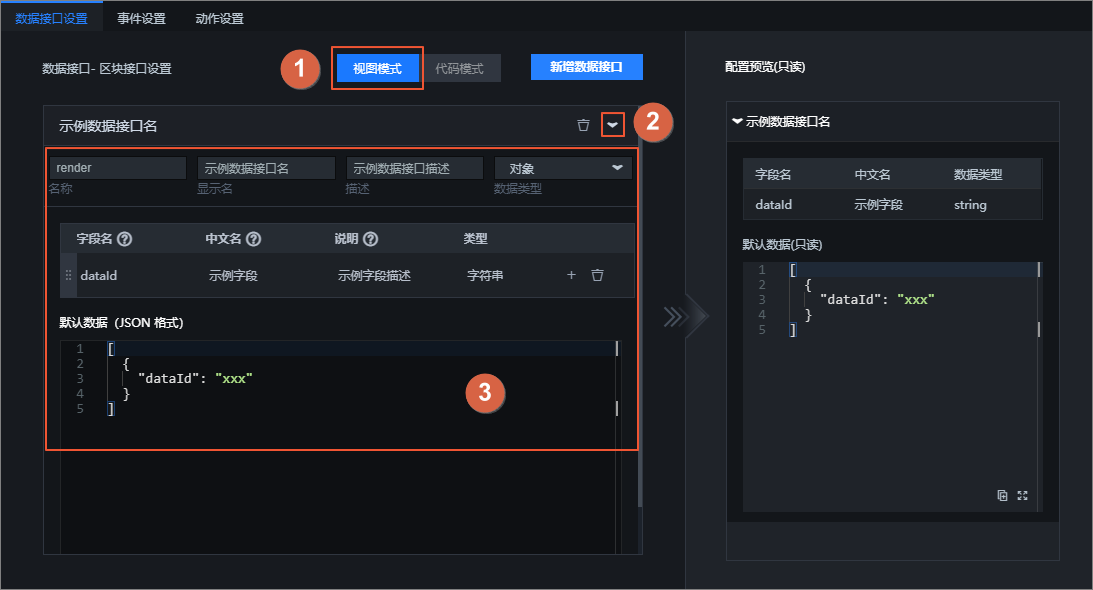Click the dataId field name cell
This screenshot has width=1093, height=590.
tap(99, 275)
